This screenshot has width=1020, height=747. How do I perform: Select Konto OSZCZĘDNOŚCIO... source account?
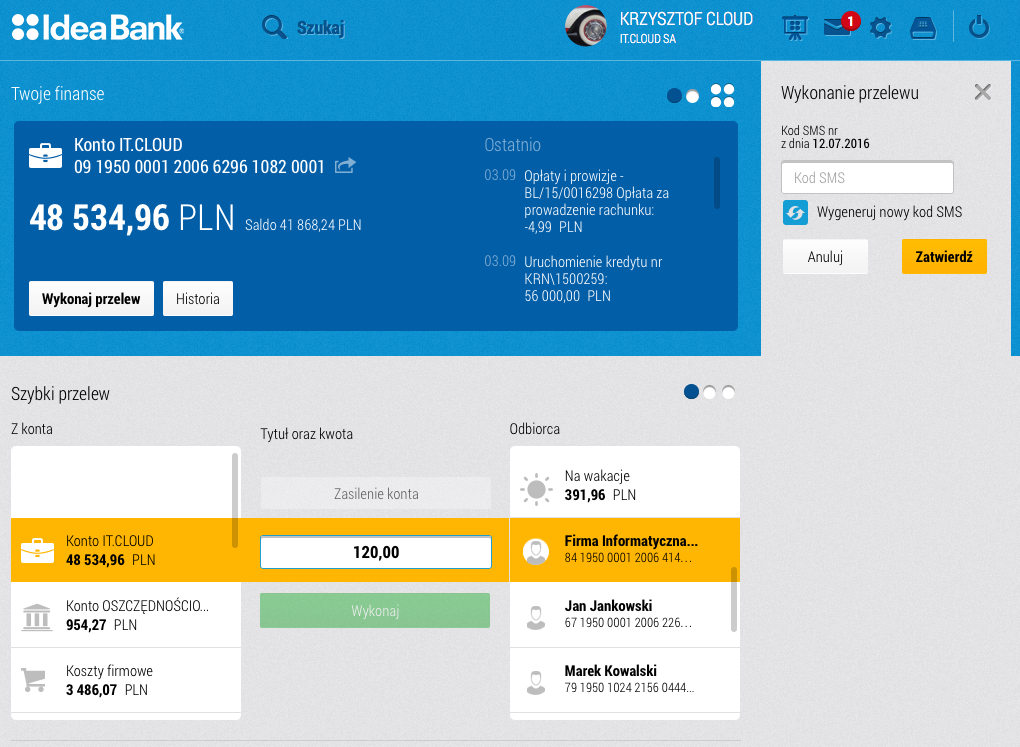(126, 615)
